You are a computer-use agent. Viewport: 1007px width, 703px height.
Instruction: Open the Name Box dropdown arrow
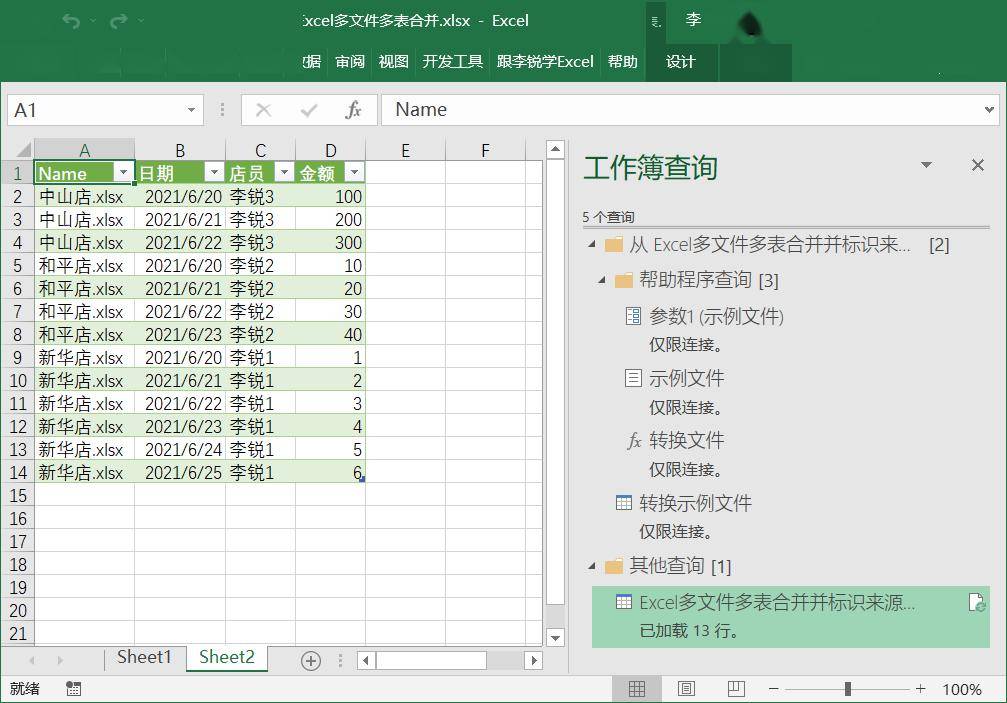(x=191, y=110)
